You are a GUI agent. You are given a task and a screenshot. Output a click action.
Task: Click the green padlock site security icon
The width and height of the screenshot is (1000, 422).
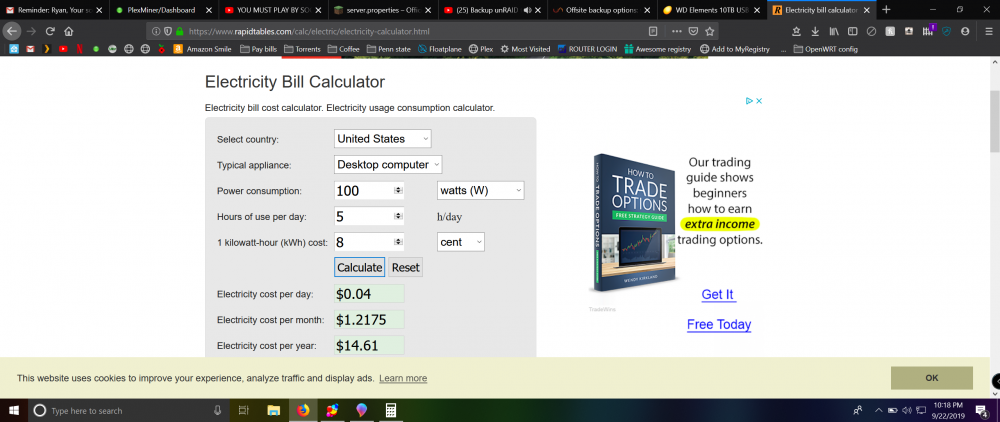click(x=179, y=31)
